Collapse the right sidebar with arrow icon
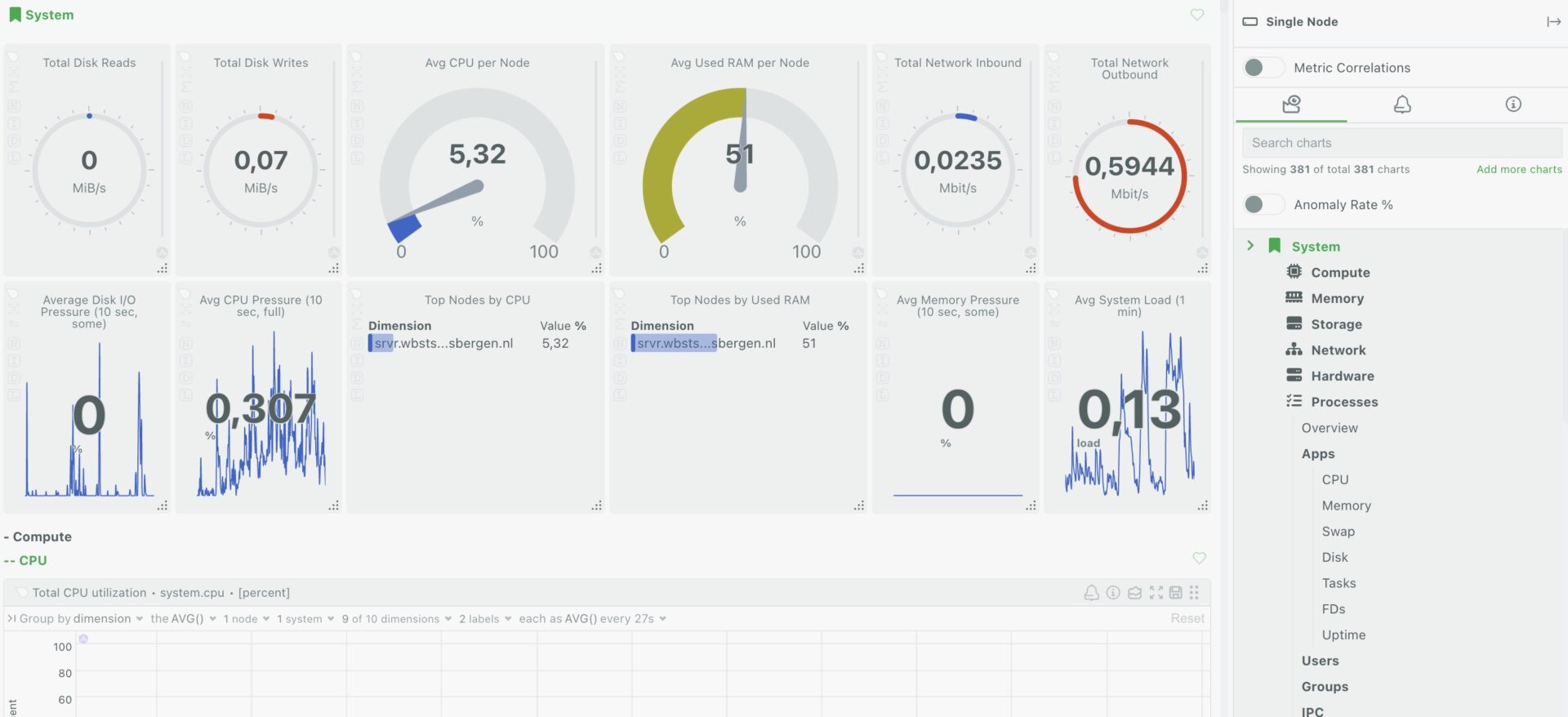Screen dimensions: 1568x717 tap(1553, 22)
